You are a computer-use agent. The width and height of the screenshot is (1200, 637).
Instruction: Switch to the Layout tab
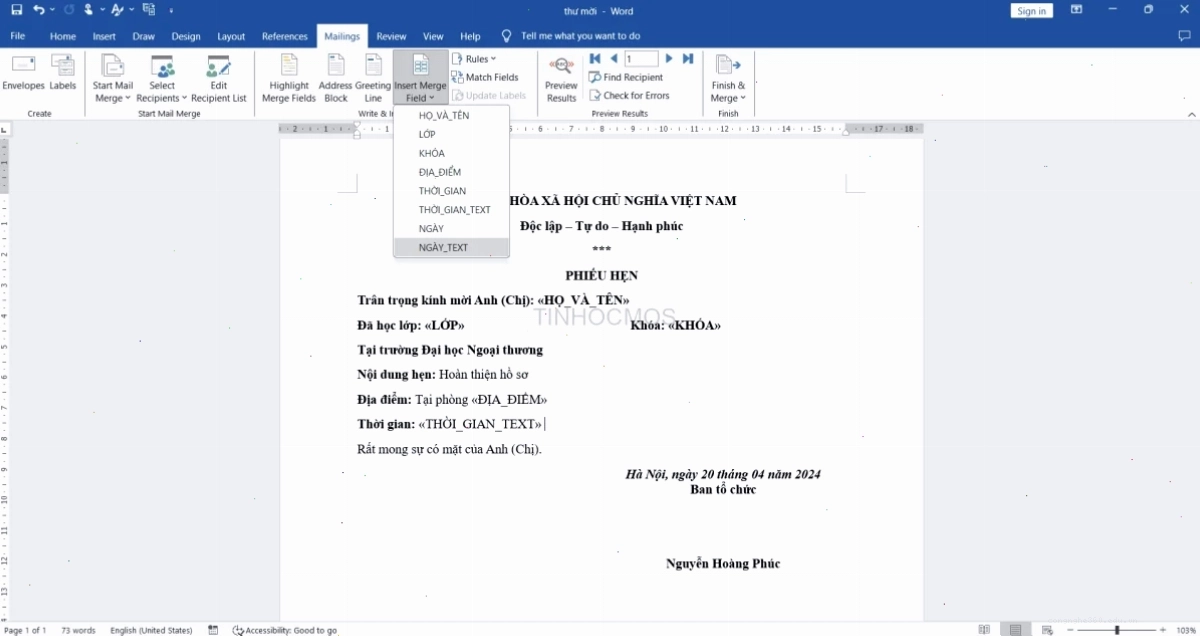231,36
